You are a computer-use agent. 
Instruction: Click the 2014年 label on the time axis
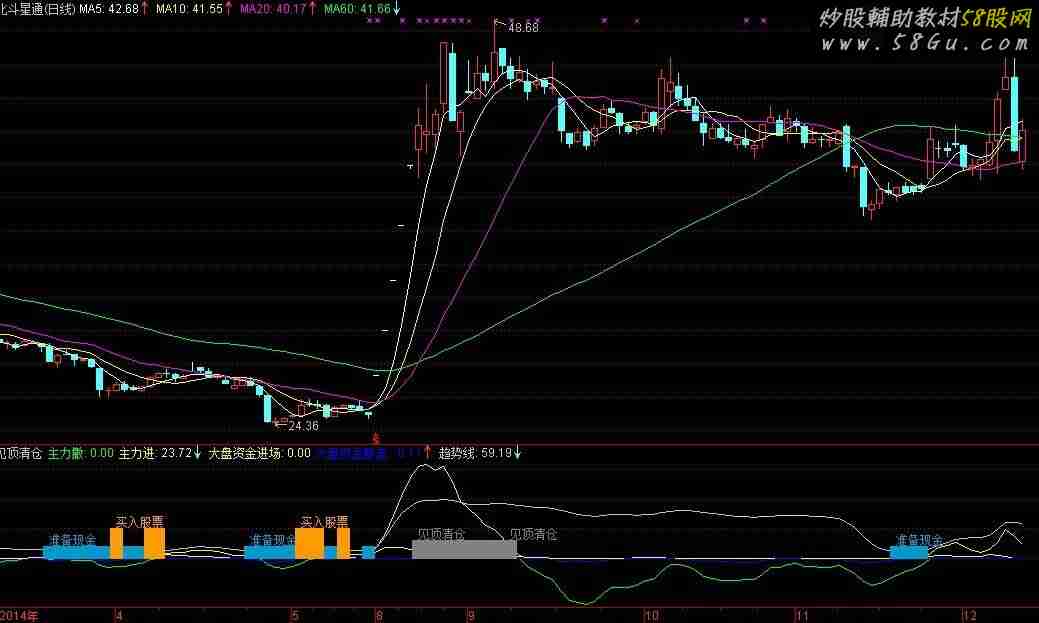click(22, 613)
